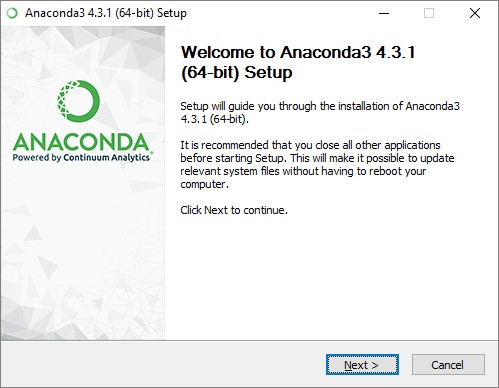The height and width of the screenshot is (388, 499).
Task: Click the Welcome to Anaconda3 4.3.1 heading
Action: (x=298, y=52)
